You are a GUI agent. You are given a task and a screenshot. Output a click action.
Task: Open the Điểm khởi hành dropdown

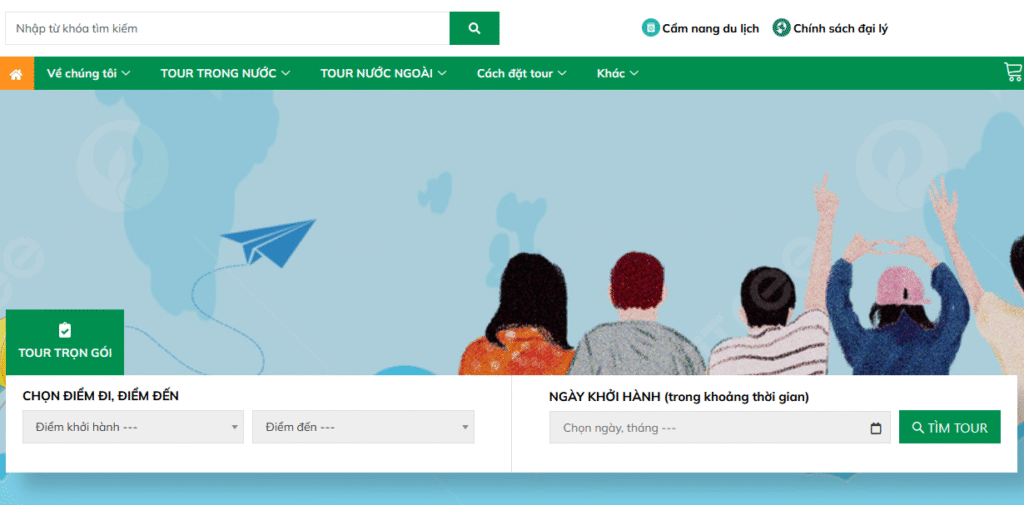pyautogui.click(x=133, y=427)
